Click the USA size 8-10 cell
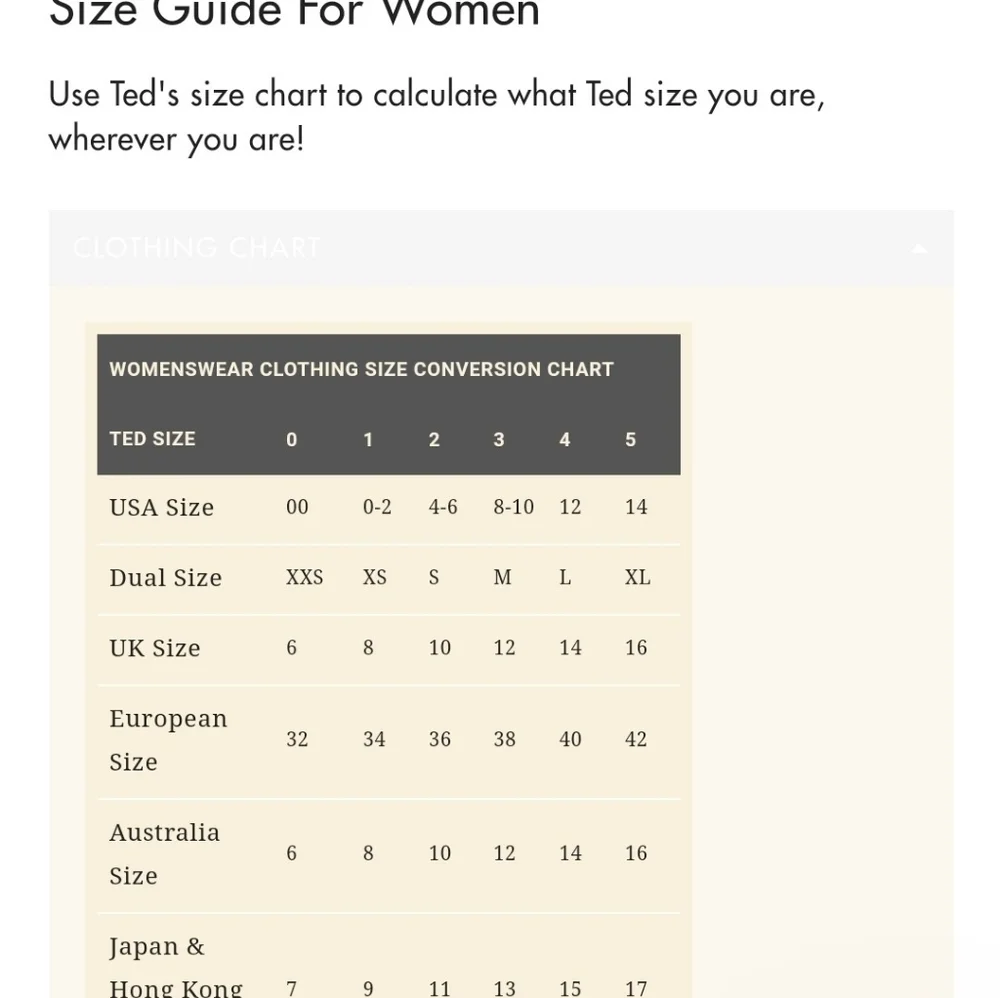This screenshot has height=998, width=1000. (513, 507)
